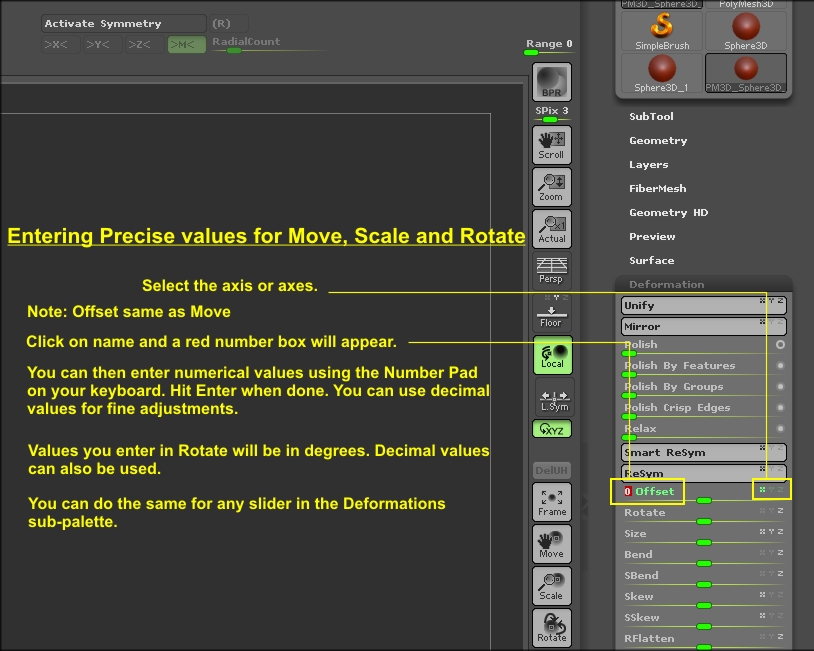Image resolution: width=814 pixels, height=651 pixels.
Task: Click the Size deformation slider
Action: click(x=703, y=536)
